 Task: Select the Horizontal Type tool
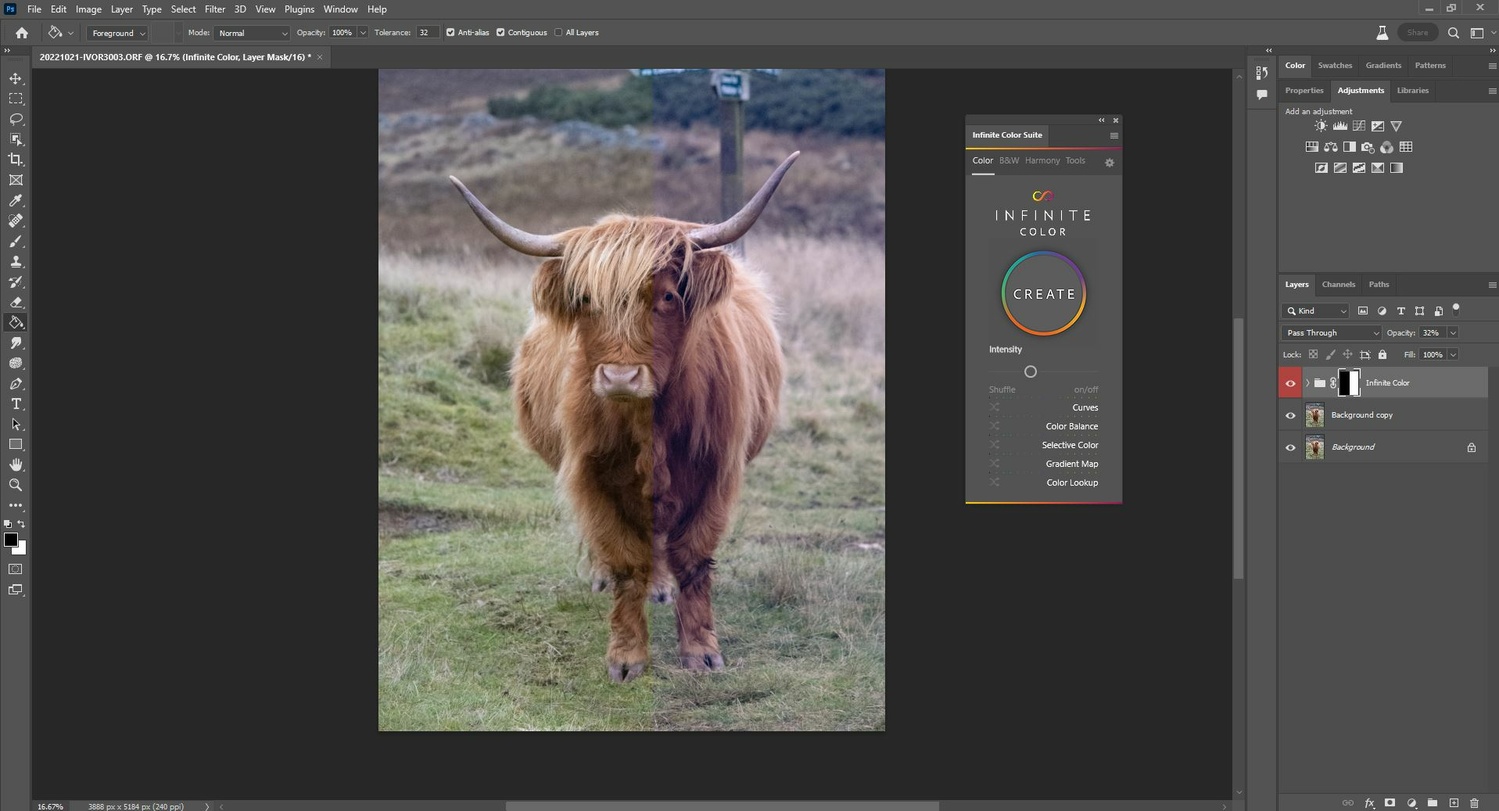click(15, 403)
